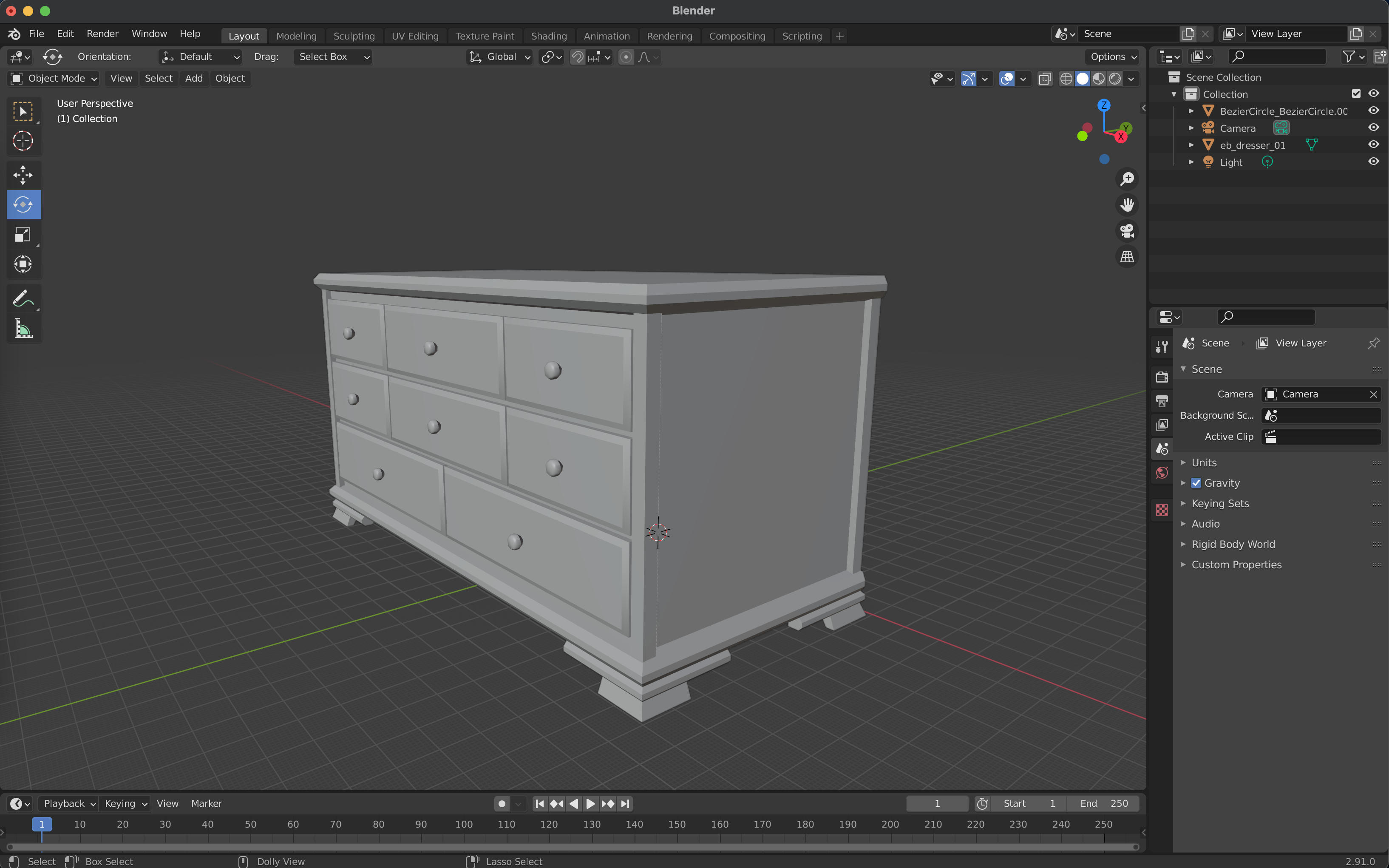Select the Annotate pencil tool

point(23,298)
